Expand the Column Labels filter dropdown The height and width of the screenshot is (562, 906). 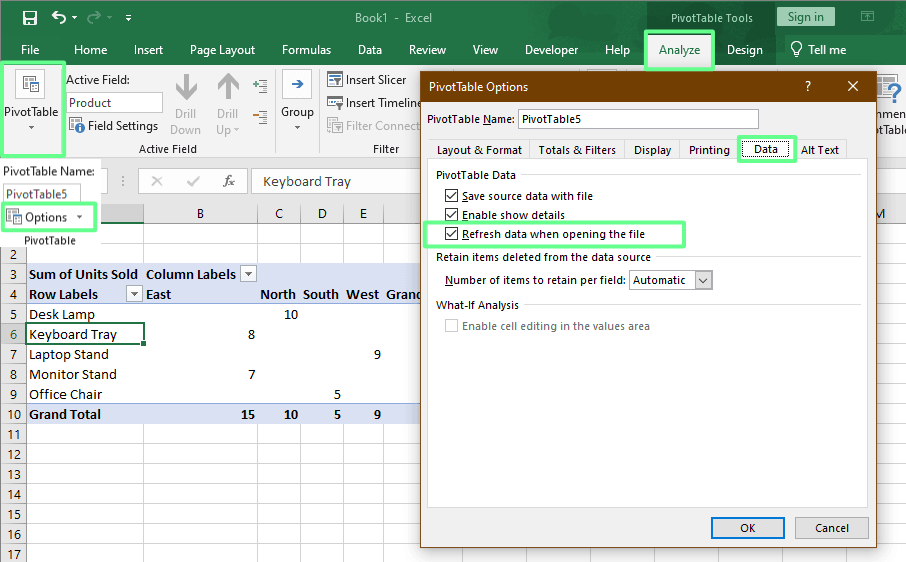pos(249,274)
